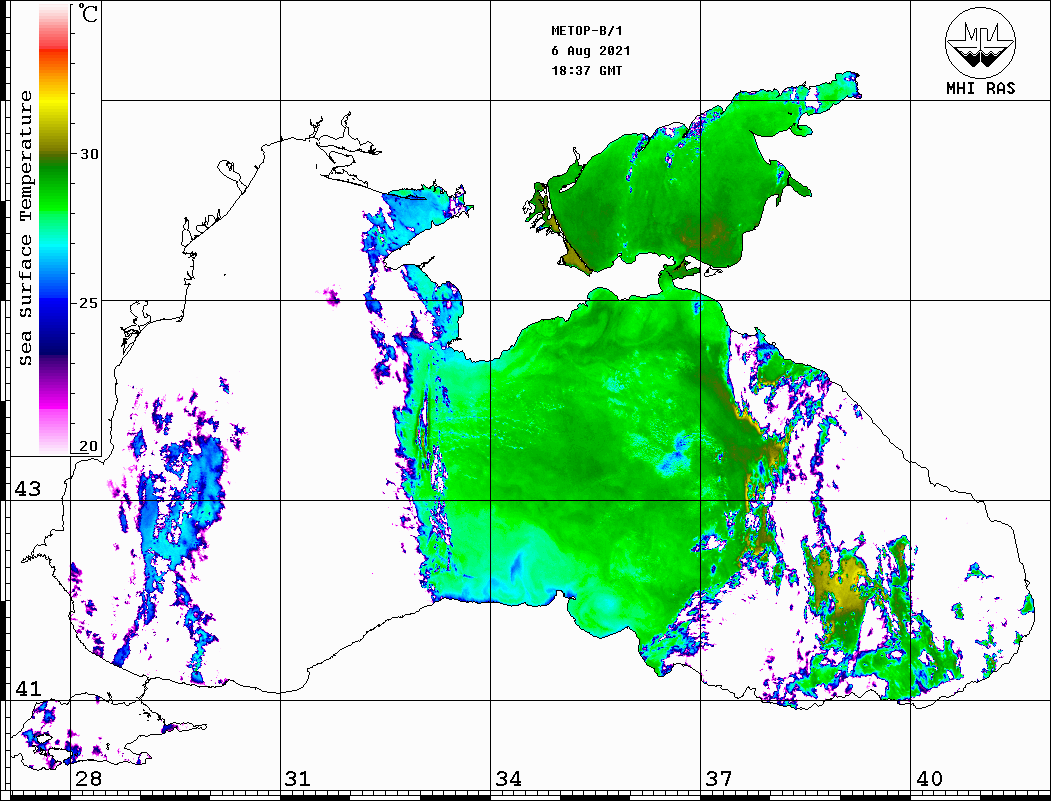Click longitude label '34'
The image size is (1051, 801).
(508, 779)
